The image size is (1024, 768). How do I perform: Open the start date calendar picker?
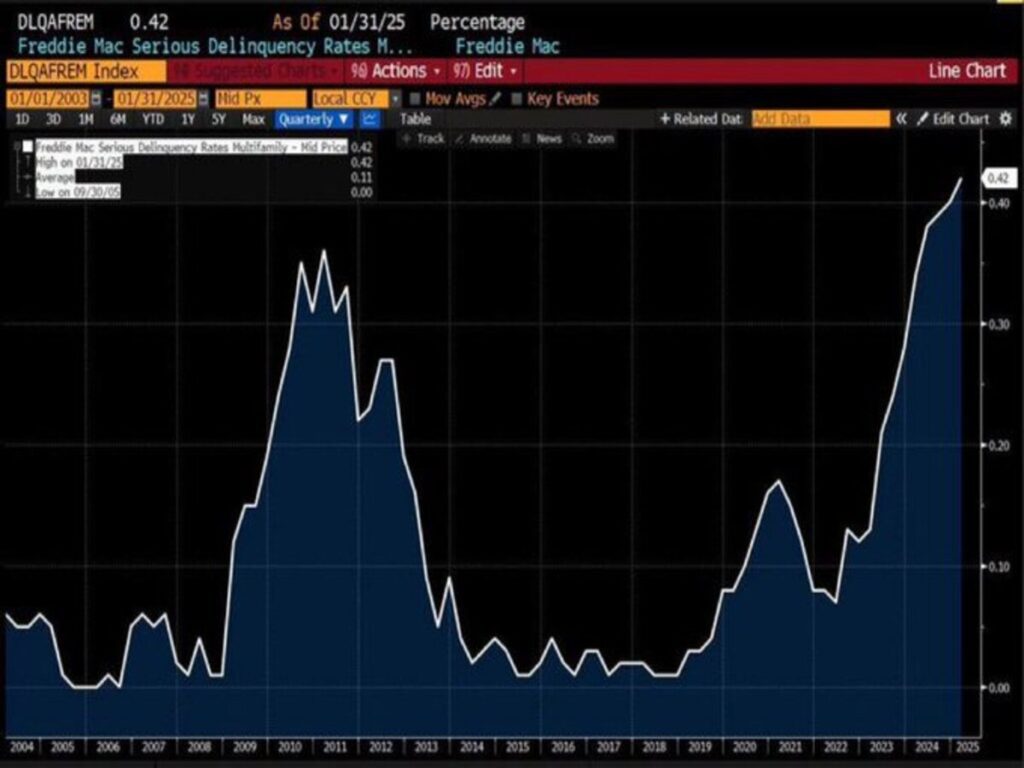pos(96,99)
